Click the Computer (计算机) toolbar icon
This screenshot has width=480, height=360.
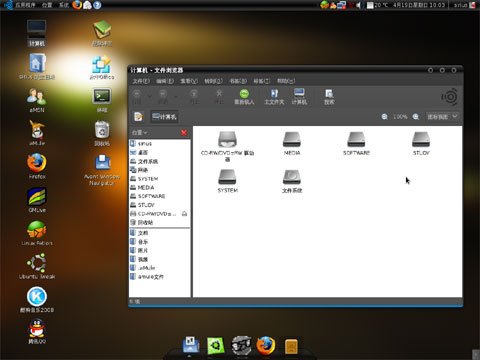pos(299,97)
